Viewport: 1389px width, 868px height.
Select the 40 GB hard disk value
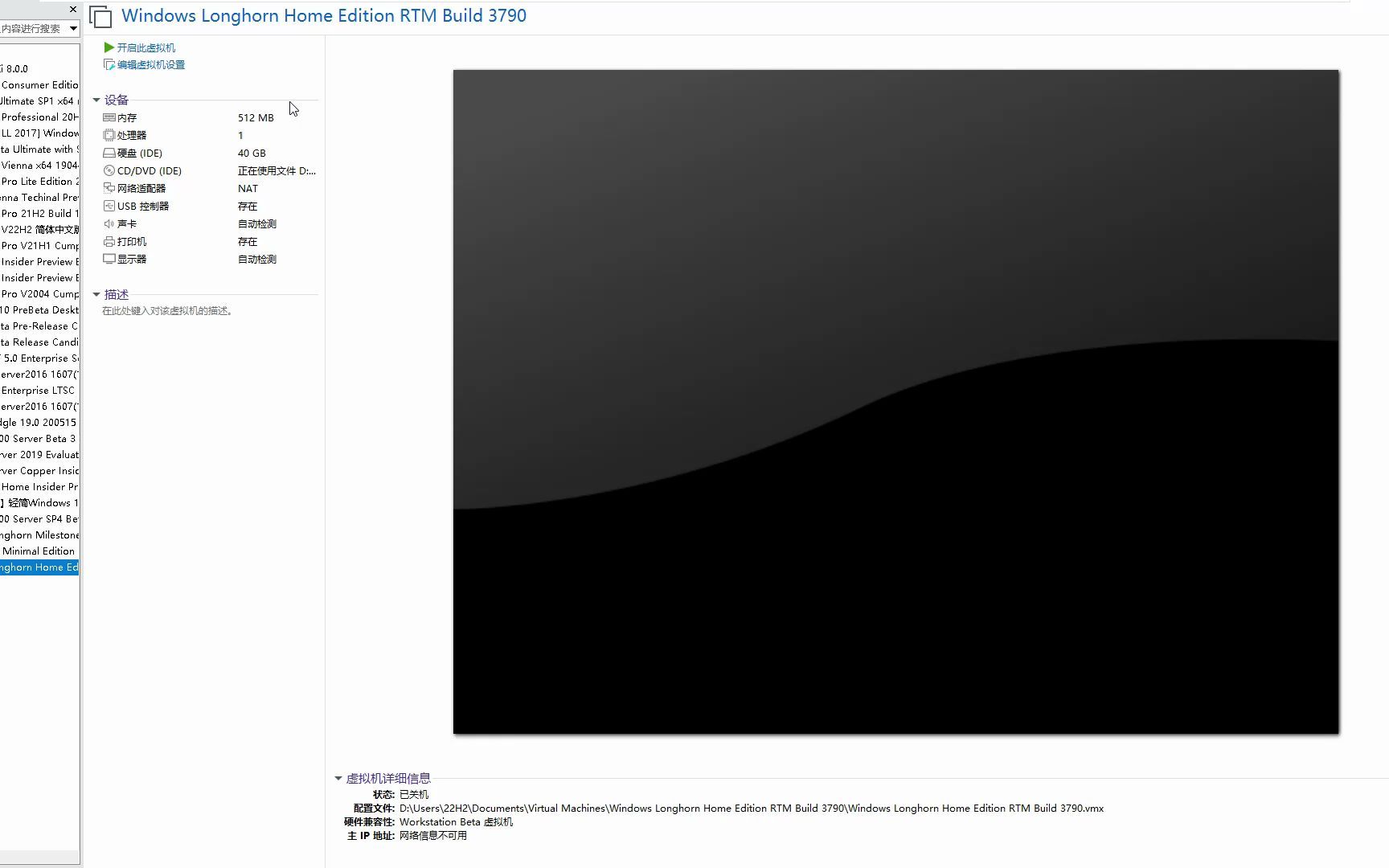click(x=252, y=153)
